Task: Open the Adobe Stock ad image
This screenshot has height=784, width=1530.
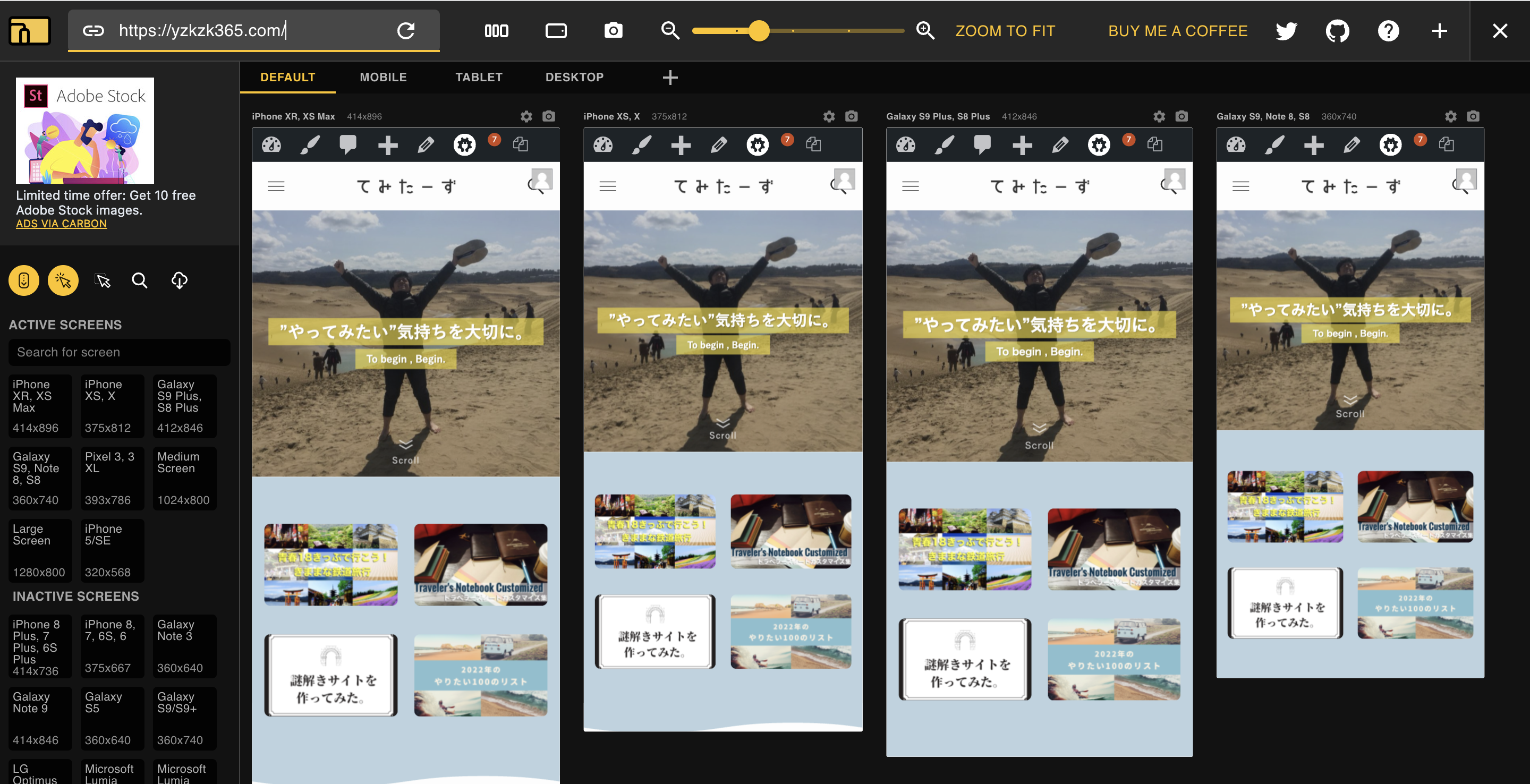Action: (x=85, y=131)
